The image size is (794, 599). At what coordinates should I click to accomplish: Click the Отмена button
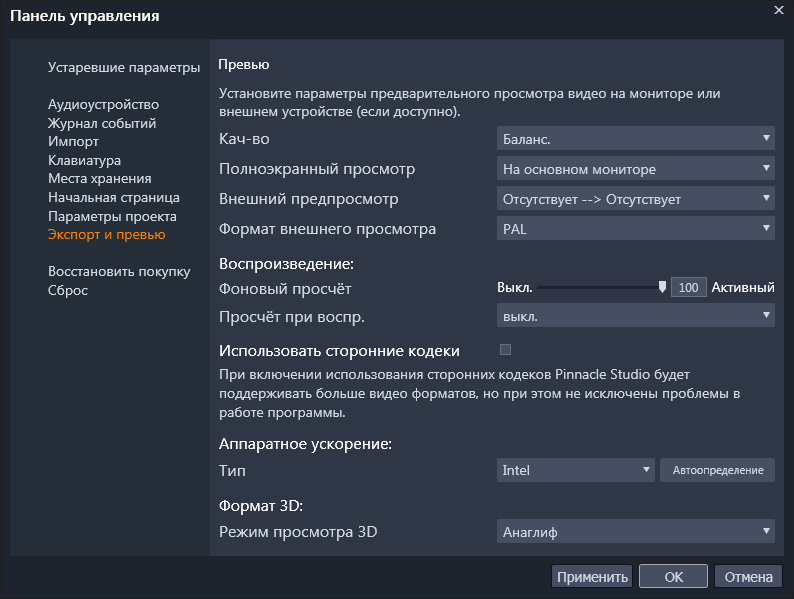point(749,577)
